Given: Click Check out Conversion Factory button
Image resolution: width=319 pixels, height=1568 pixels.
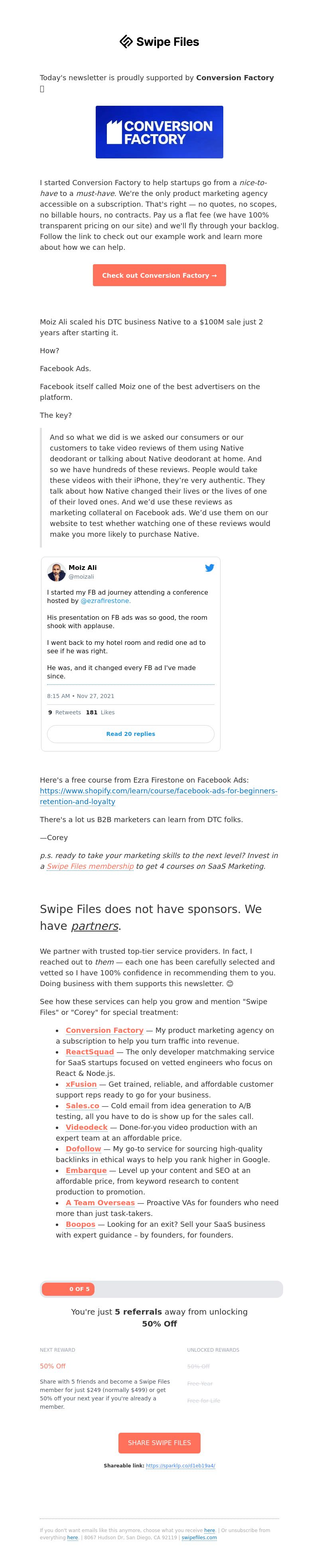Looking at the screenshot, I should pyautogui.click(x=159, y=275).
